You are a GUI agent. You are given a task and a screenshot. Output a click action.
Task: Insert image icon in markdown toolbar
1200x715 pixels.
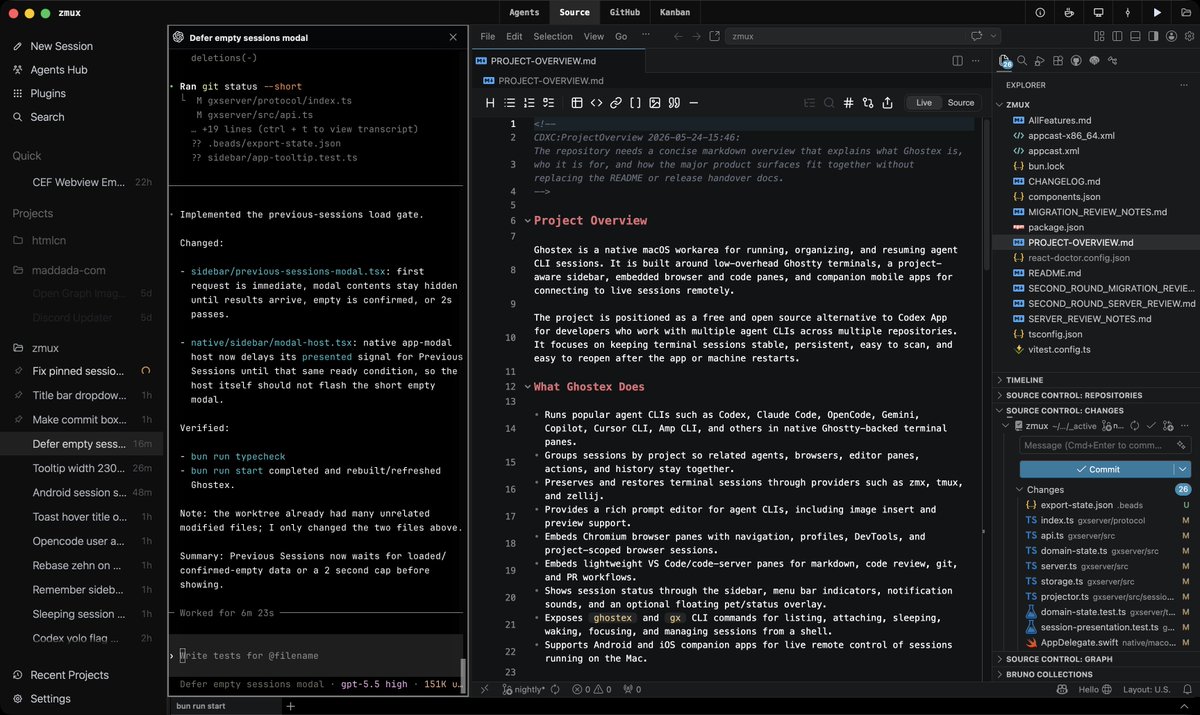655,102
